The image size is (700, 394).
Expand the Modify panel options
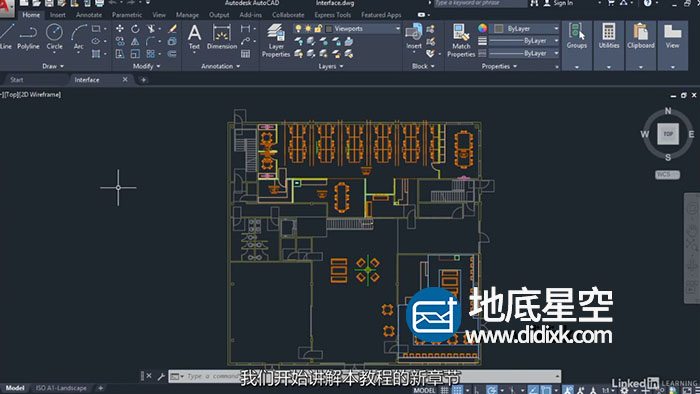pyautogui.click(x=146, y=66)
